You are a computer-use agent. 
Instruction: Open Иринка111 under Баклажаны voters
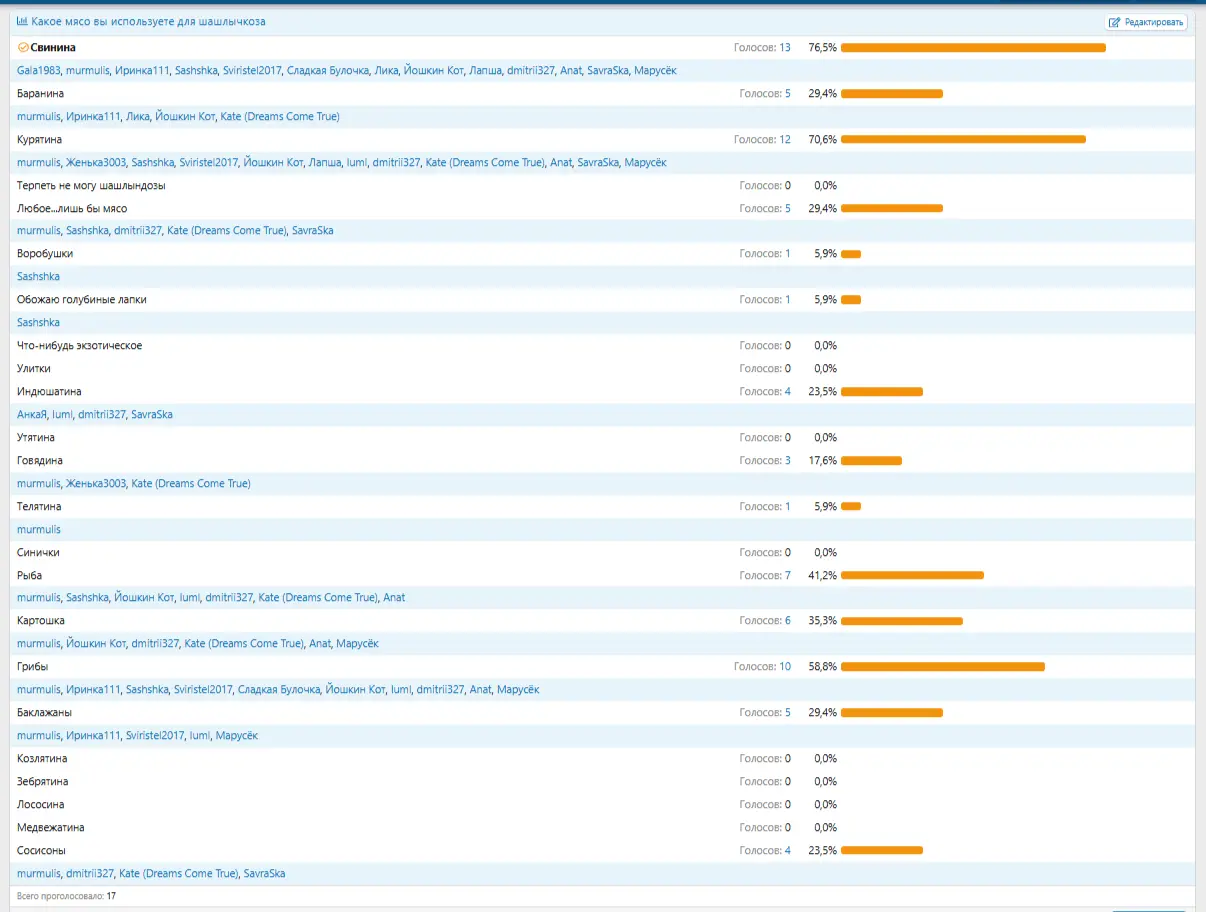pyautogui.click(x=93, y=735)
